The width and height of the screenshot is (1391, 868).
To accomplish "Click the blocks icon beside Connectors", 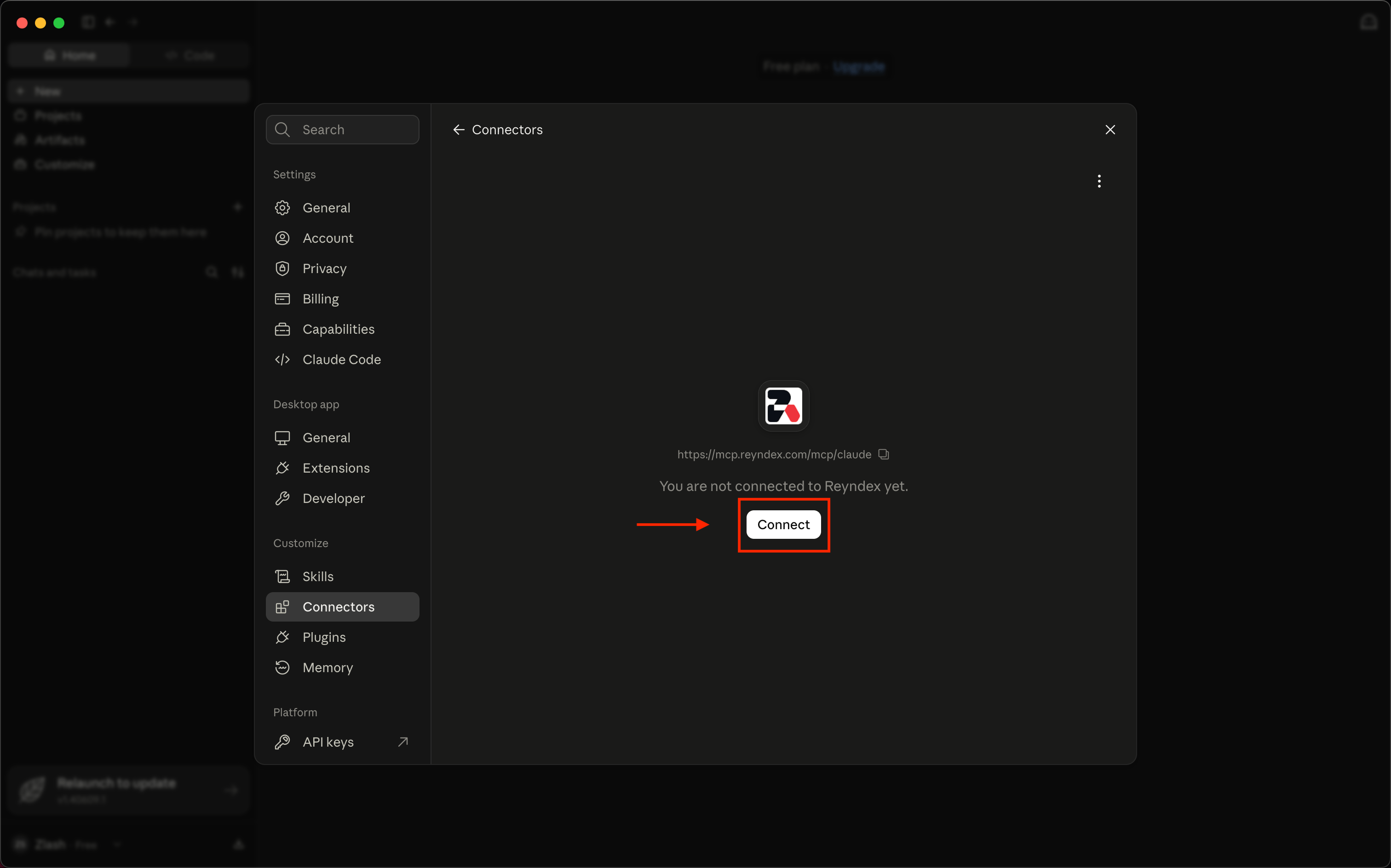I will tap(282, 607).
